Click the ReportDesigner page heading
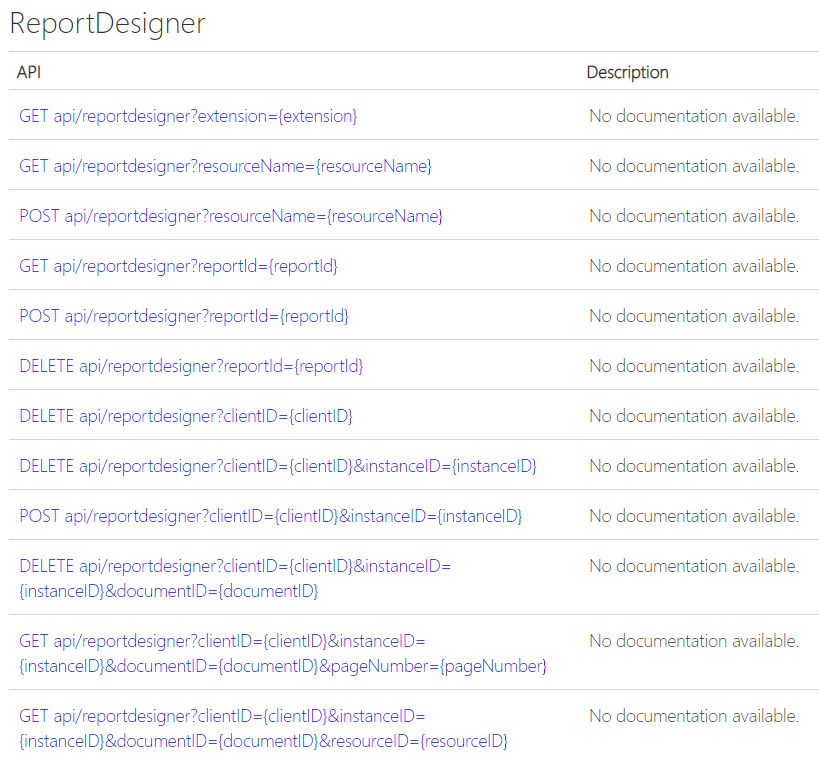The height and width of the screenshot is (758, 819). [x=107, y=24]
